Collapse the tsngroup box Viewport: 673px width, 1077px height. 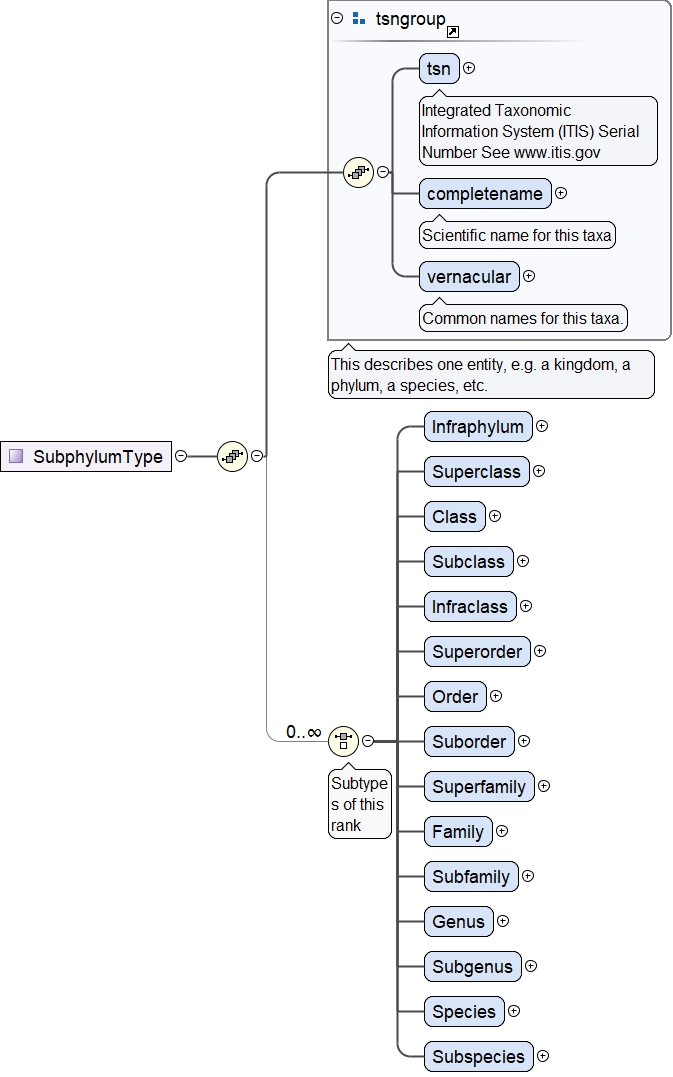[x=336, y=19]
